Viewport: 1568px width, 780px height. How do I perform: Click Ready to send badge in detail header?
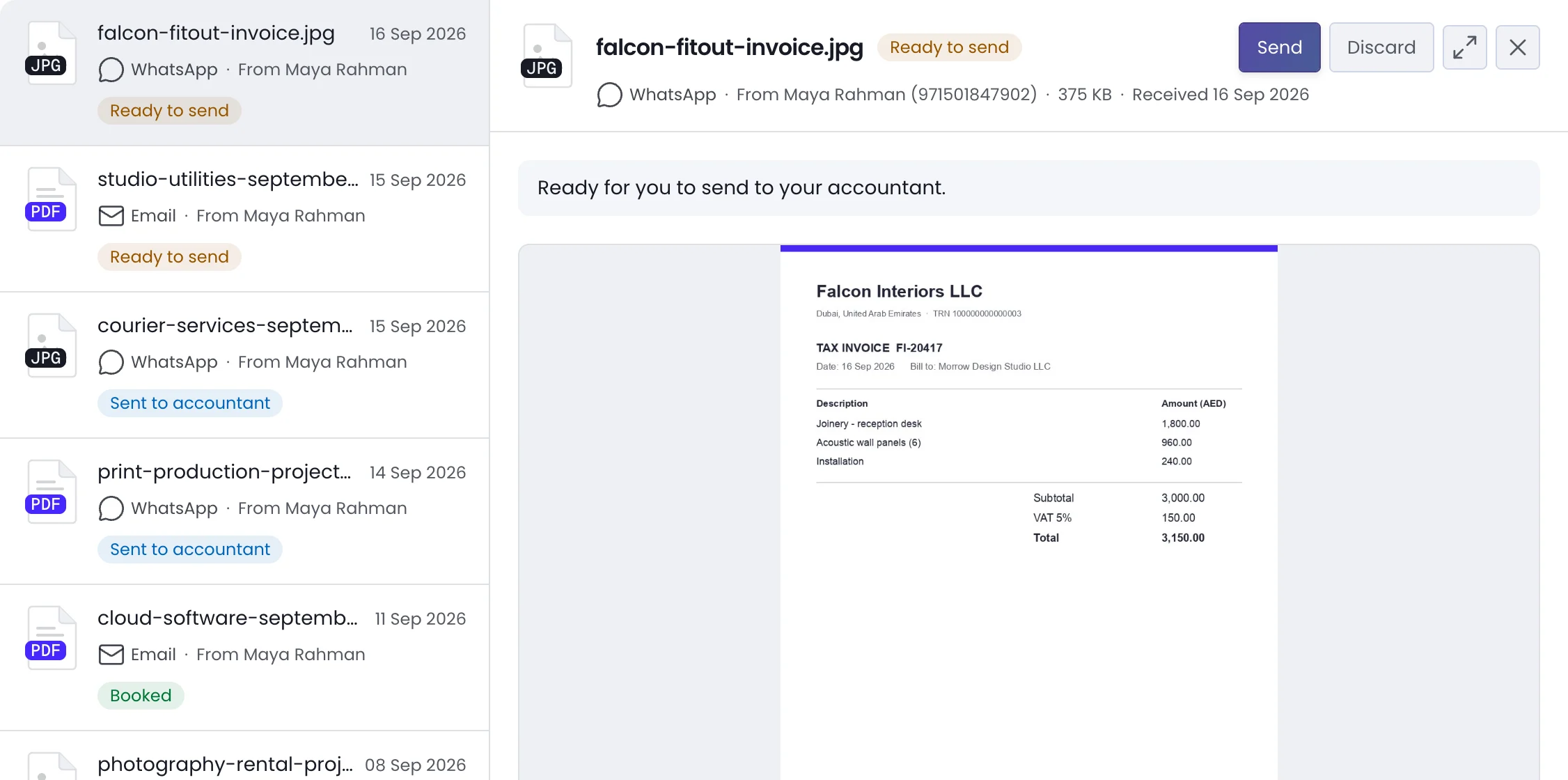point(949,47)
